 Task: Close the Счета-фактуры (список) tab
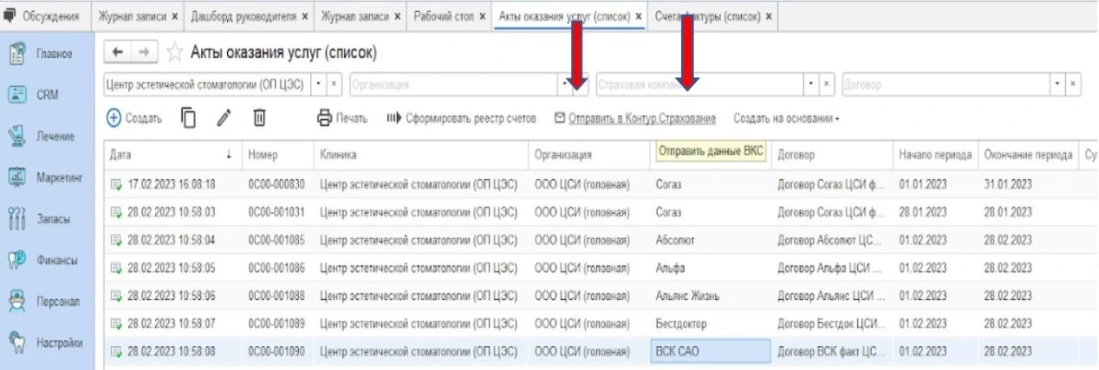click(769, 17)
